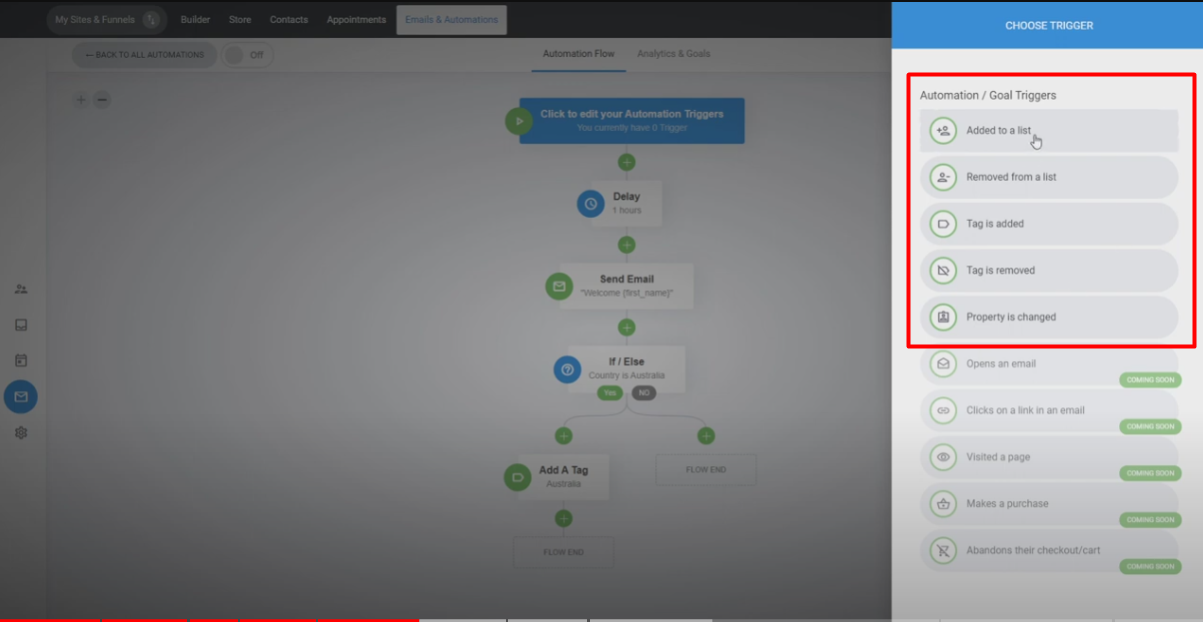1203x622 pixels.
Task: Click the video progress bar at bottom
Action: pos(600,619)
